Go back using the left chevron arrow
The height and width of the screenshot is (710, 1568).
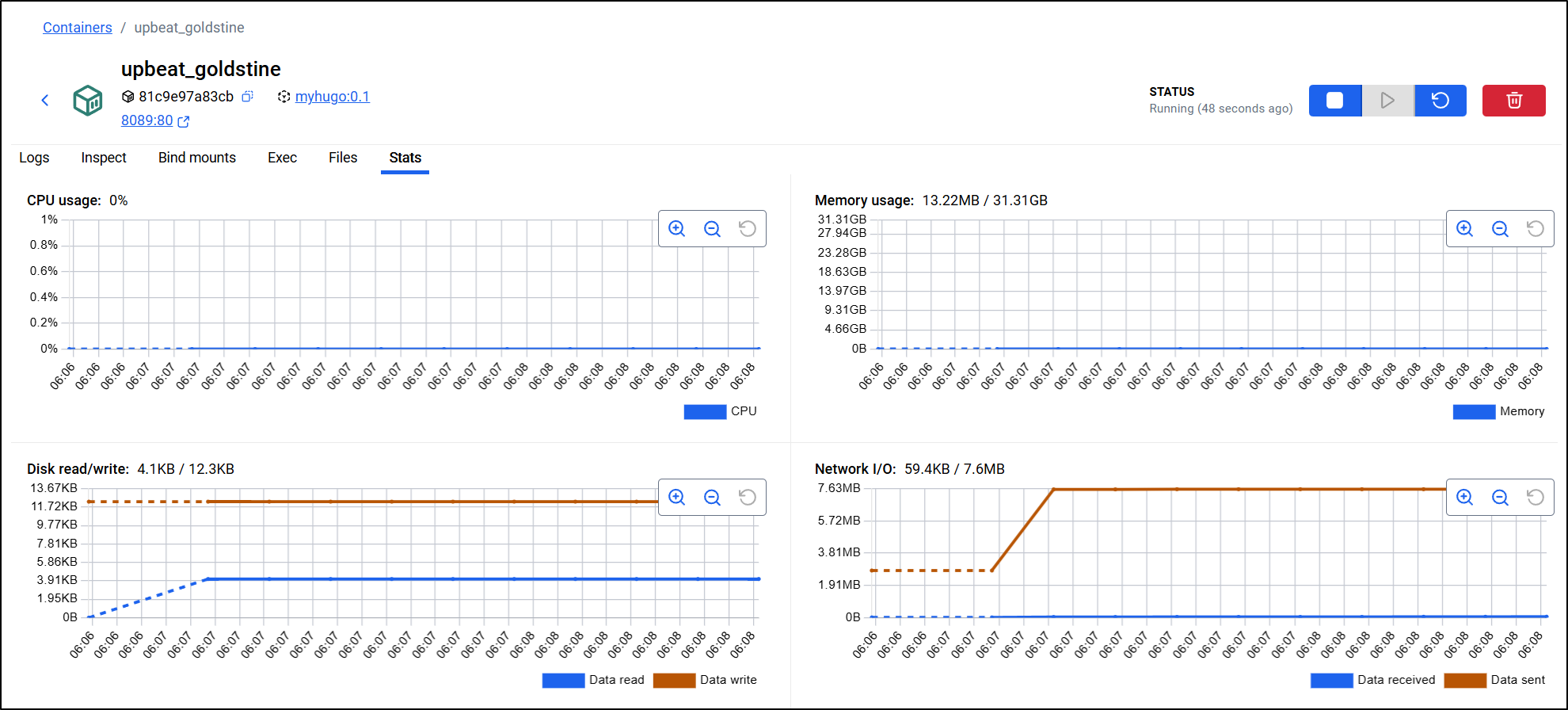tap(45, 100)
